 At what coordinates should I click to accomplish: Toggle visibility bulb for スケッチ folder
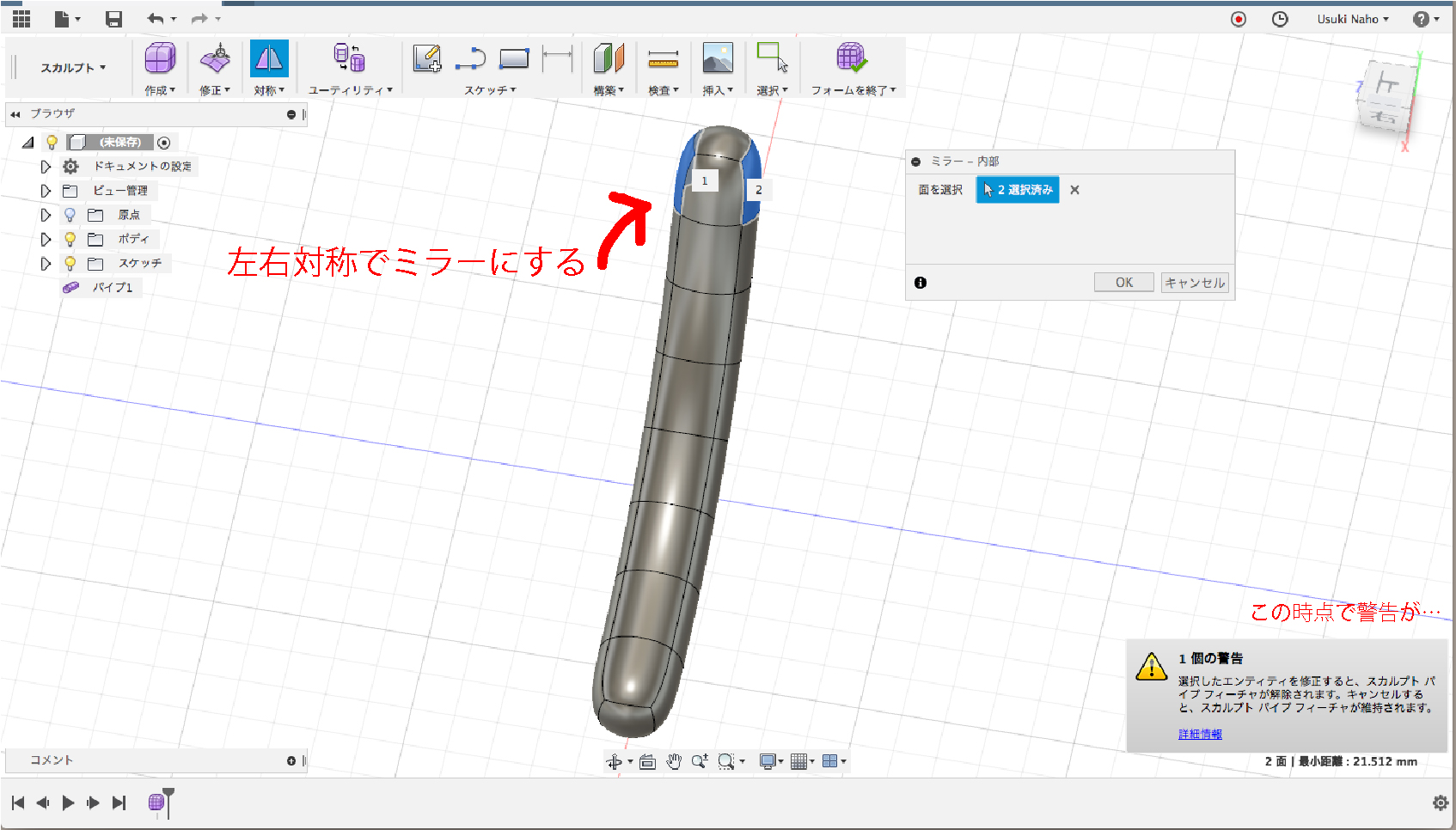[x=70, y=263]
